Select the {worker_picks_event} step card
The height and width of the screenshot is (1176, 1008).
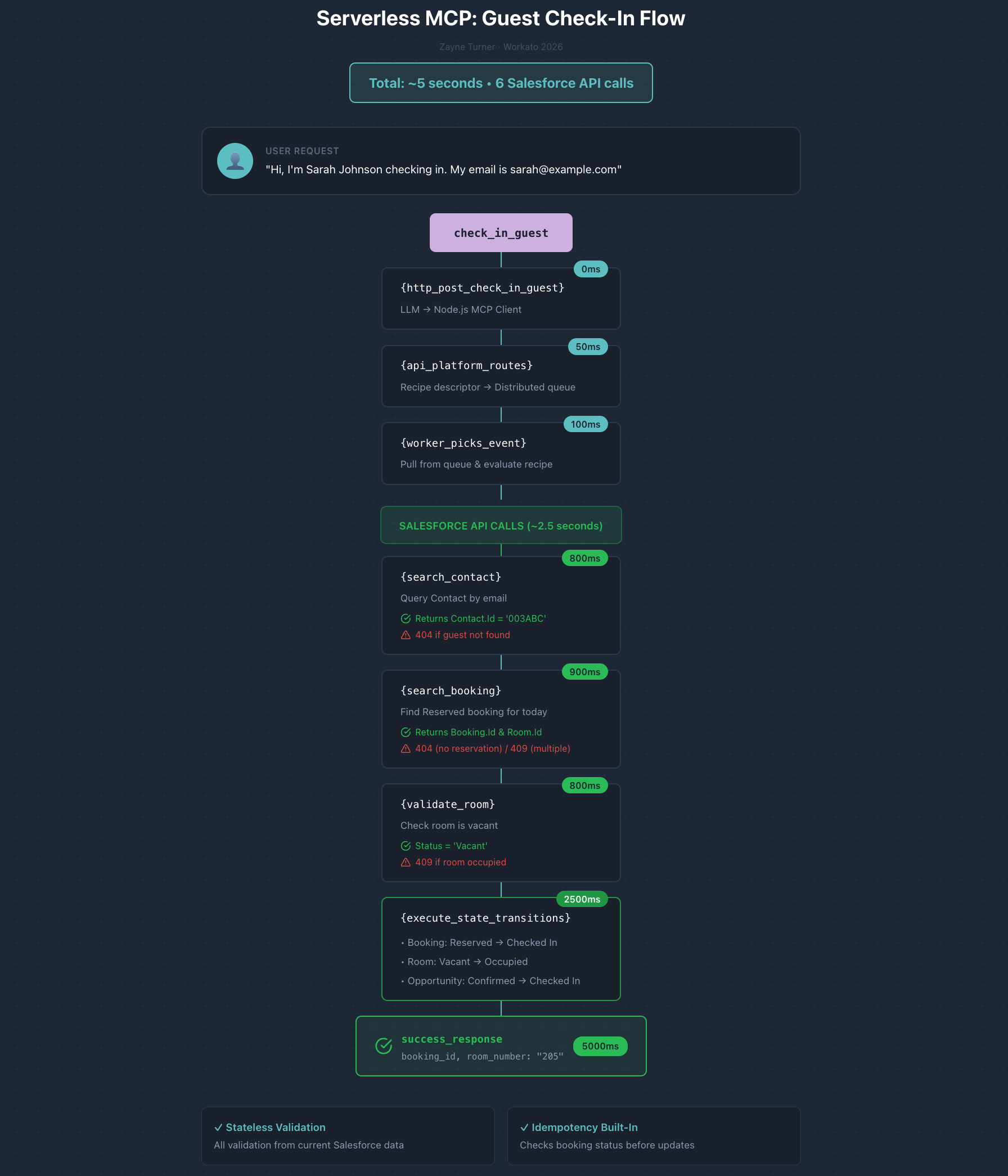[501, 453]
